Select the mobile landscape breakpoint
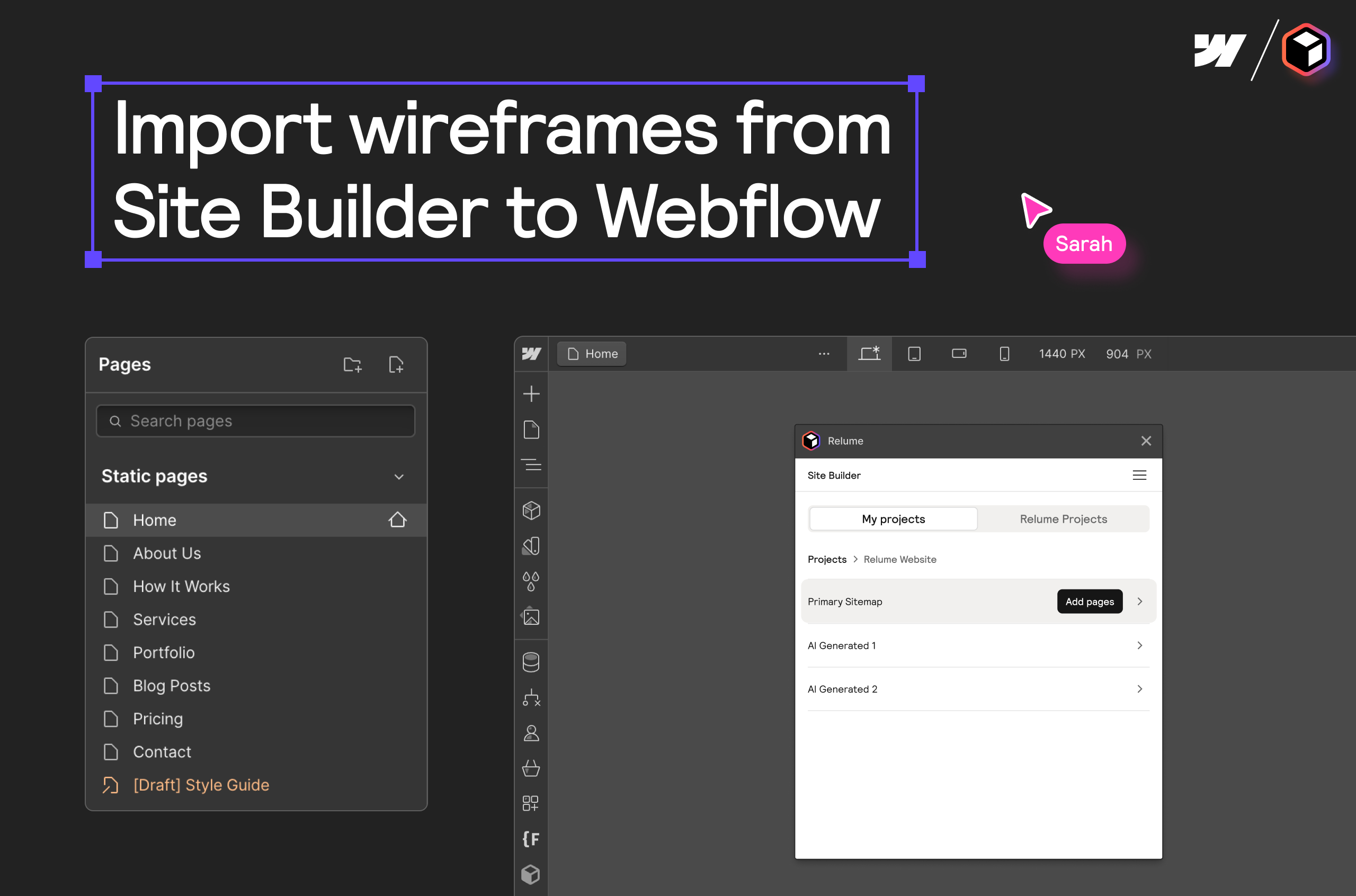1356x896 pixels. (x=959, y=354)
